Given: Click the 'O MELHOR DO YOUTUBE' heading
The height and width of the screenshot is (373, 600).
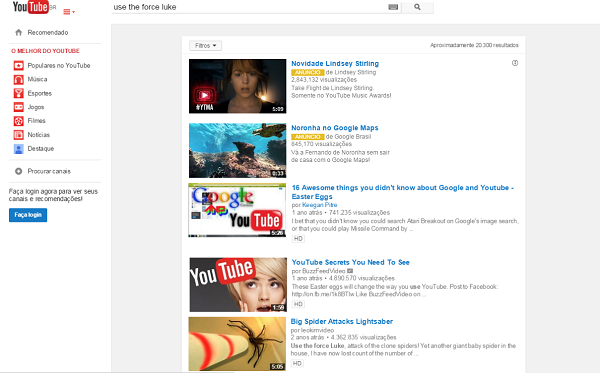Looking at the screenshot, I should point(45,51).
